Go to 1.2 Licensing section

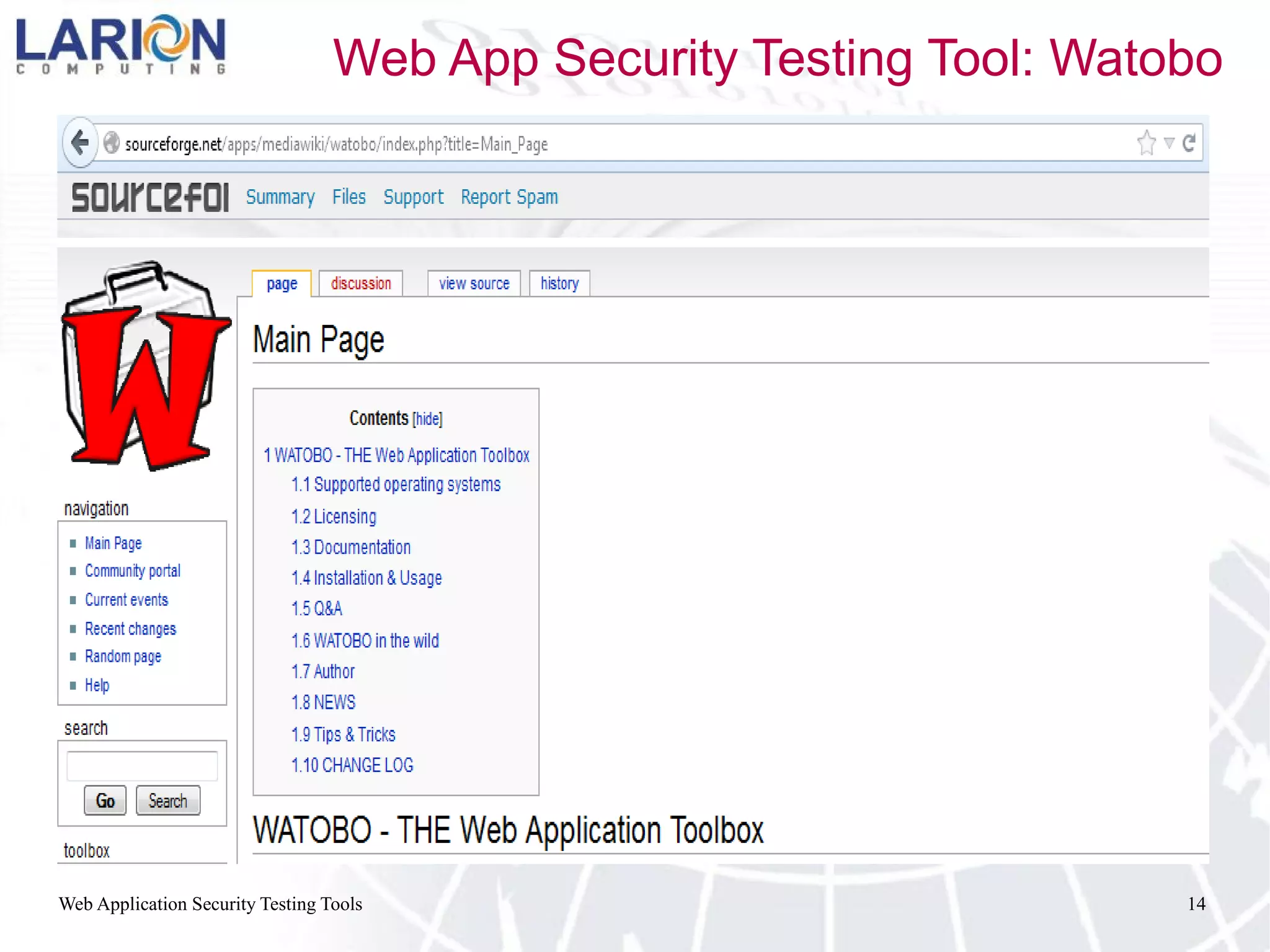tap(334, 517)
